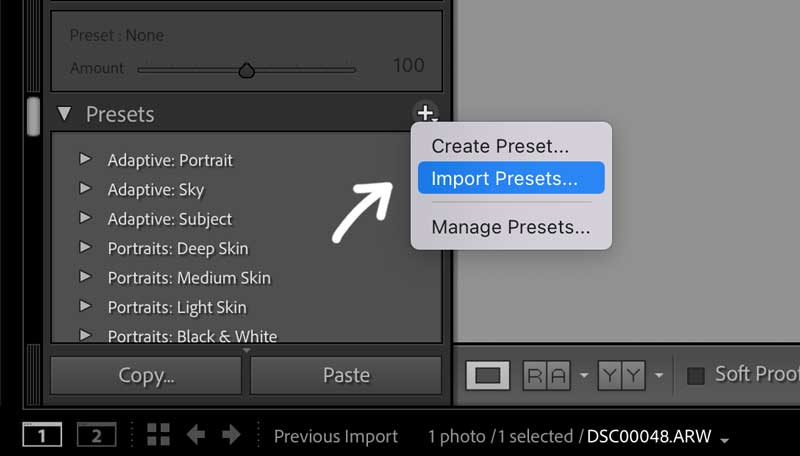Click the Paste button
This screenshot has height=456, width=800.
point(346,376)
